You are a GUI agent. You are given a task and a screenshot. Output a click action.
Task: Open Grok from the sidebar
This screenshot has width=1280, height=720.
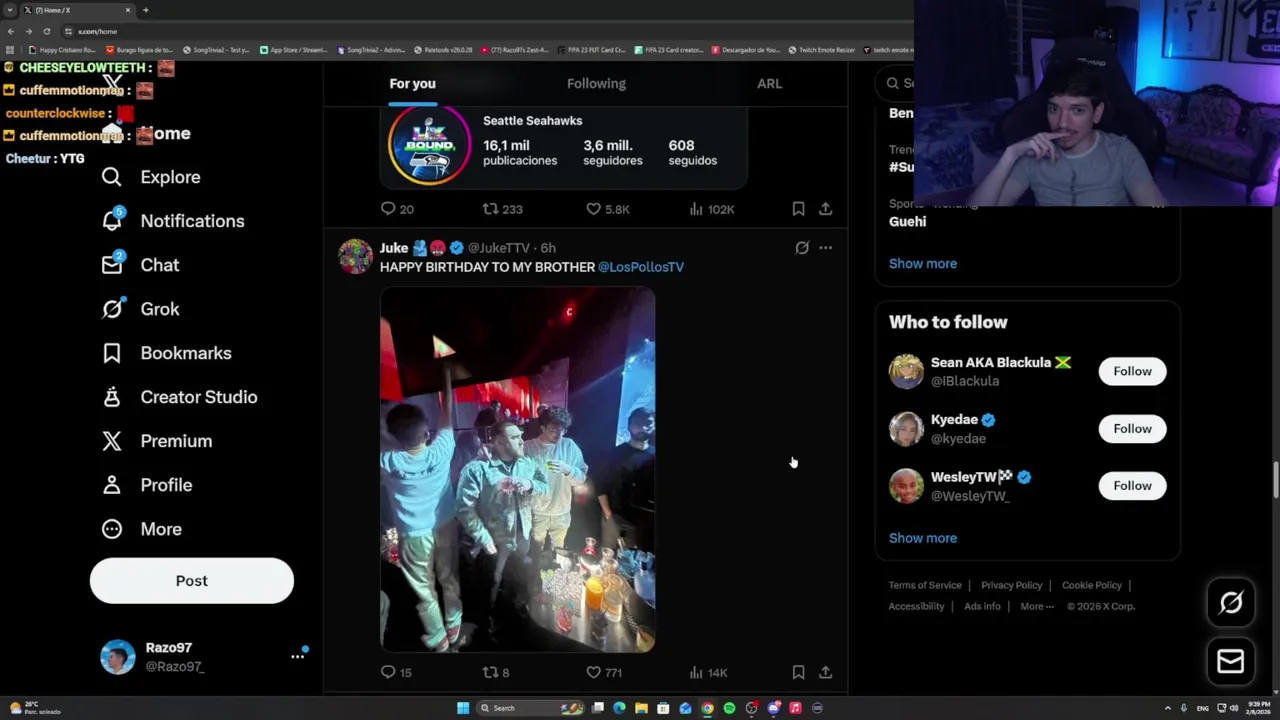click(140, 309)
